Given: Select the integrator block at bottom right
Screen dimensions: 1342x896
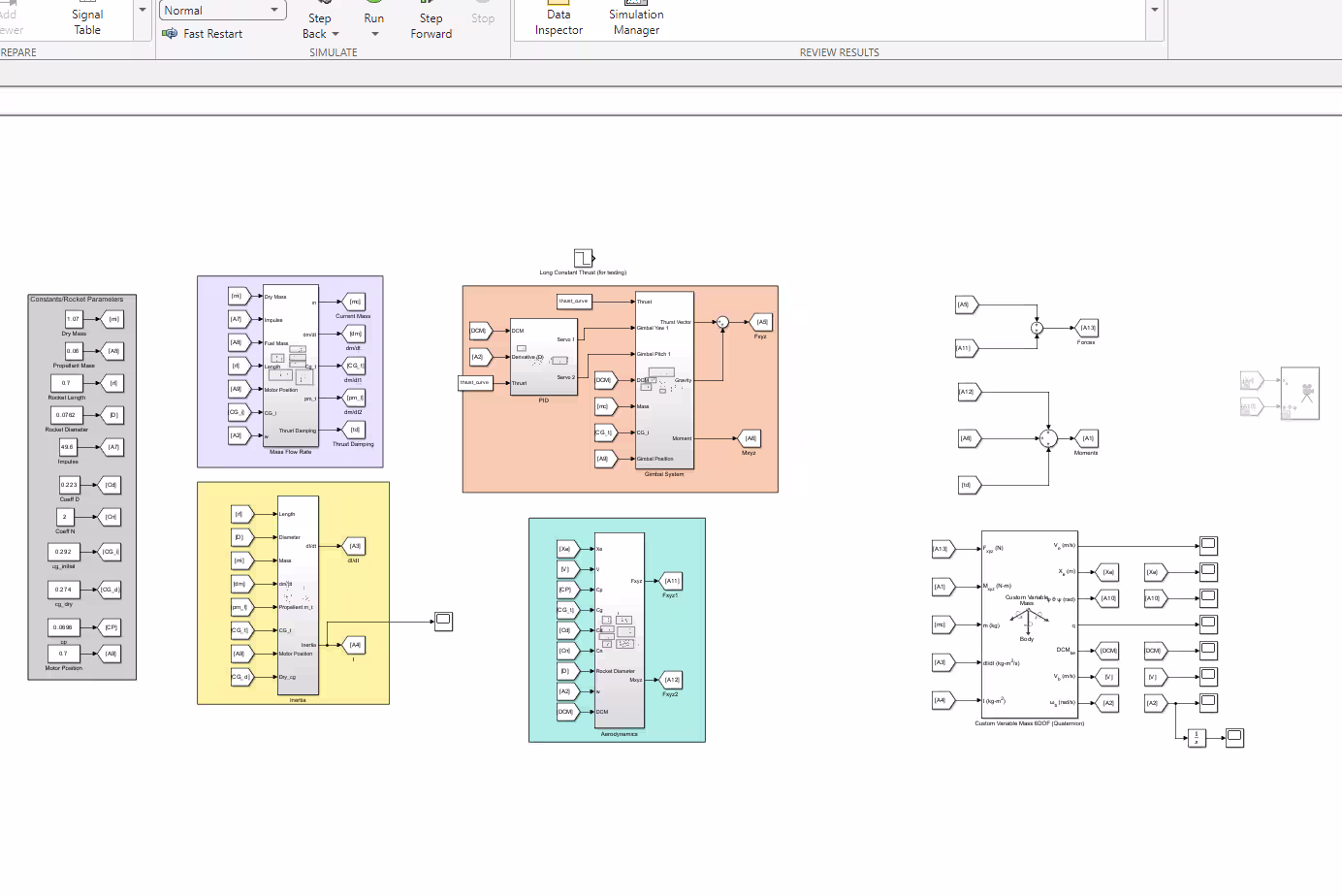Looking at the screenshot, I should click(x=1197, y=738).
